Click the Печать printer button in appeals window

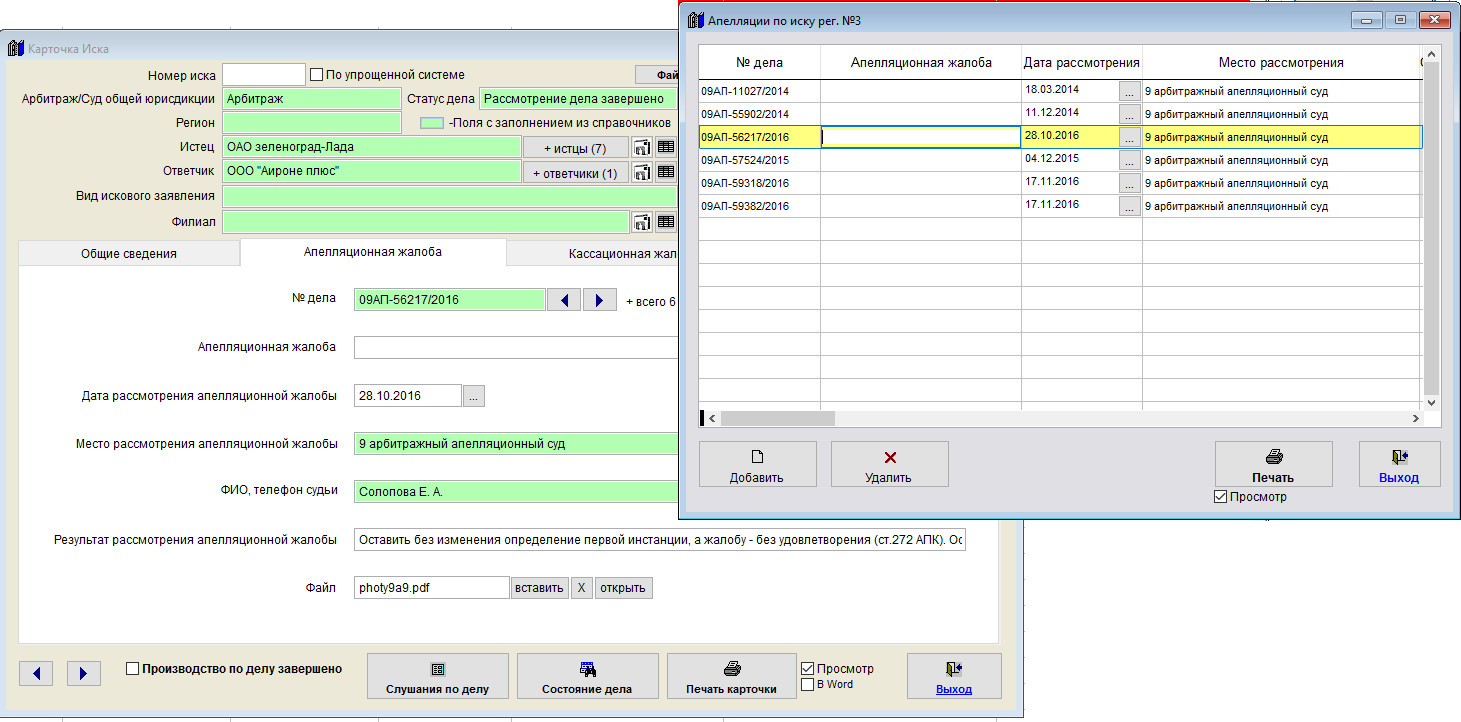(1273, 464)
